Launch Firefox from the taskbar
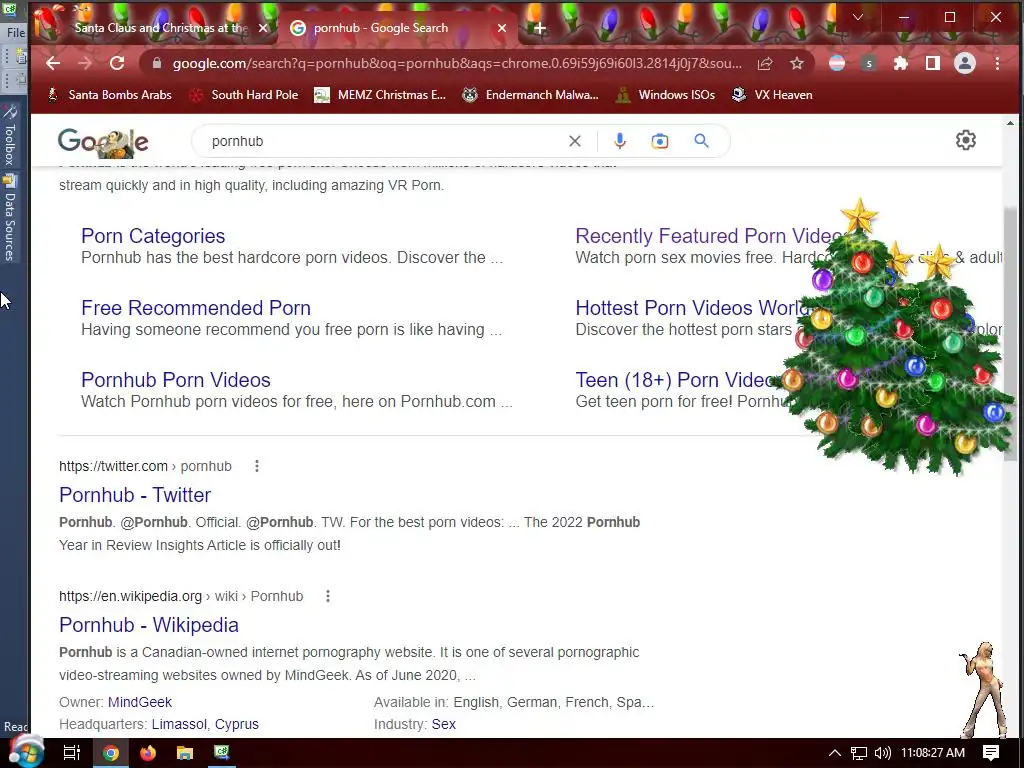 148,753
